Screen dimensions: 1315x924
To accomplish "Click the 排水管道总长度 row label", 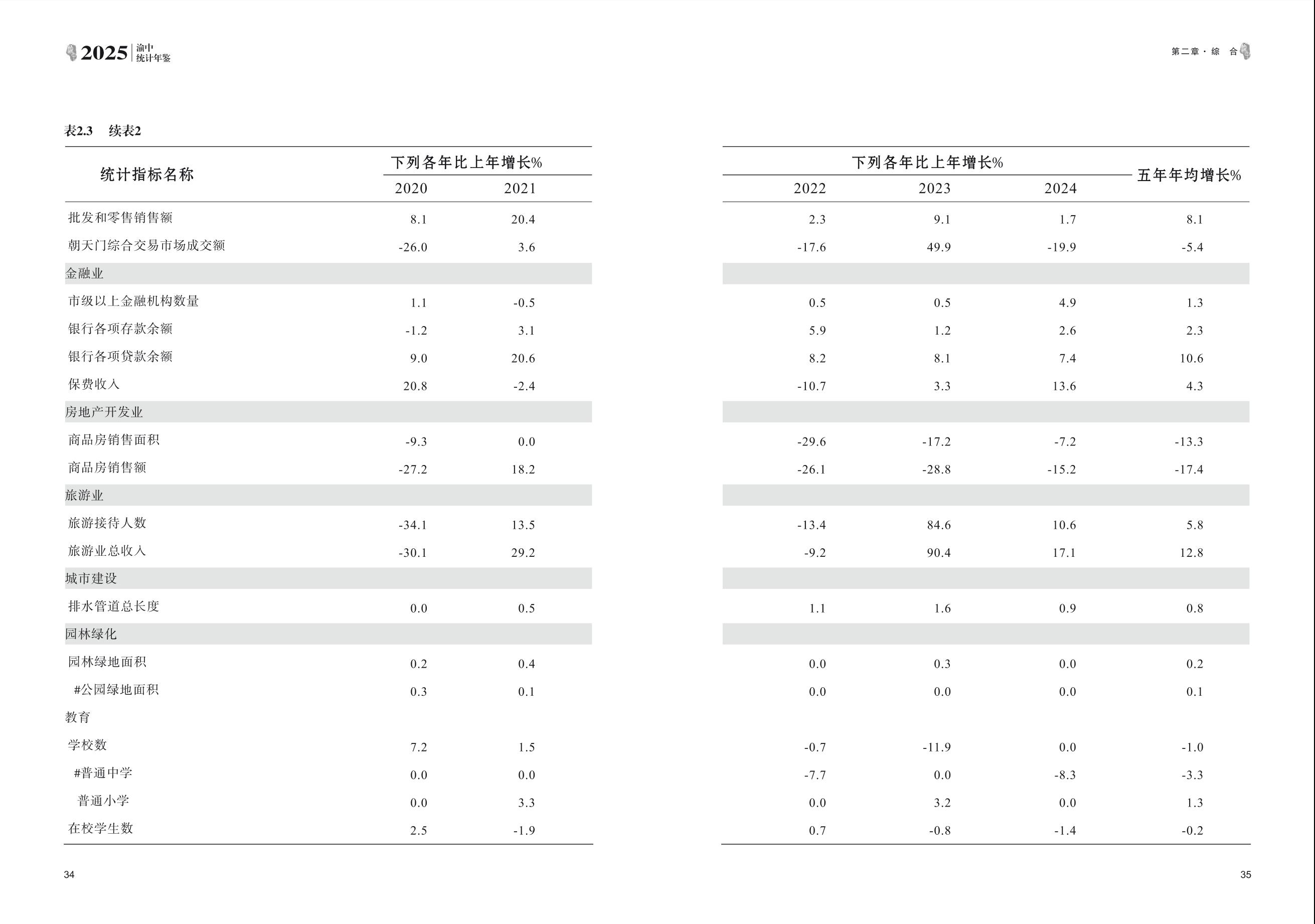I will 113,606.
